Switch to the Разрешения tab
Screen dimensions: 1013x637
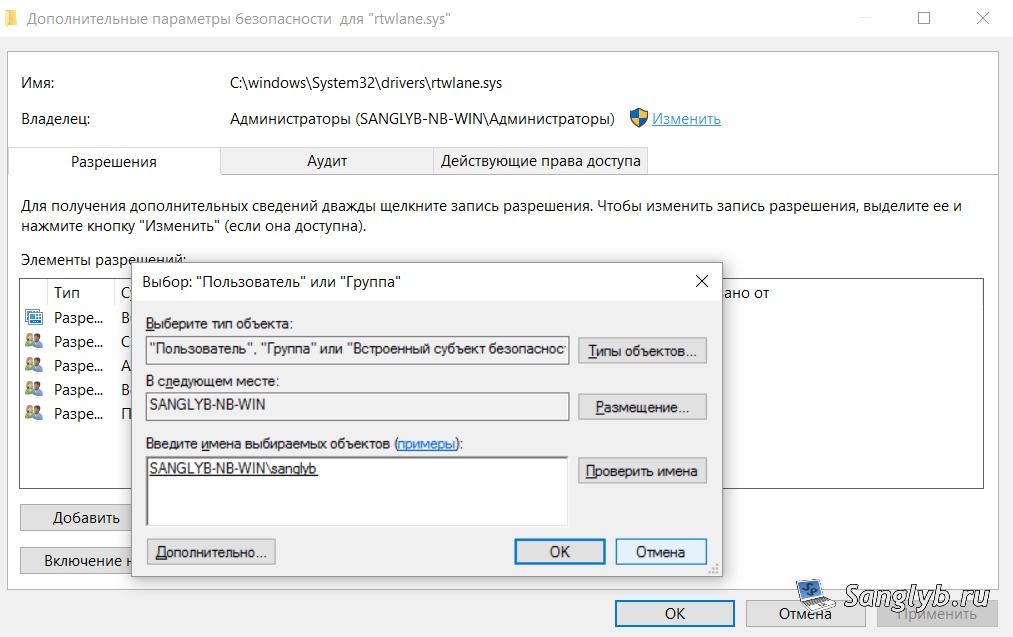tap(114, 162)
